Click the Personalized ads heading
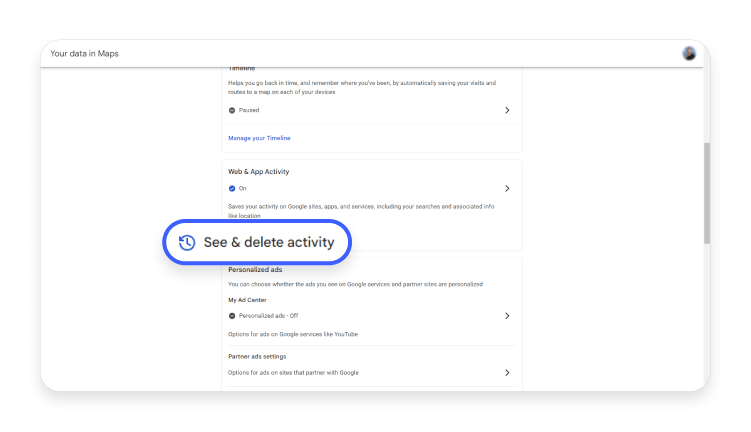This screenshot has height=432, width=751. pos(255,270)
